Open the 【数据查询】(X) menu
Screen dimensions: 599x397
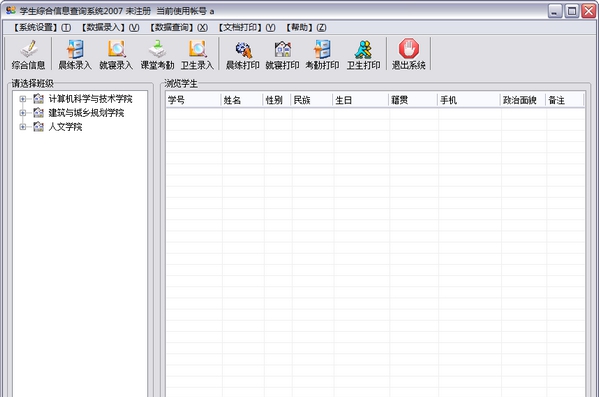pyautogui.click(x=178, y=28)
